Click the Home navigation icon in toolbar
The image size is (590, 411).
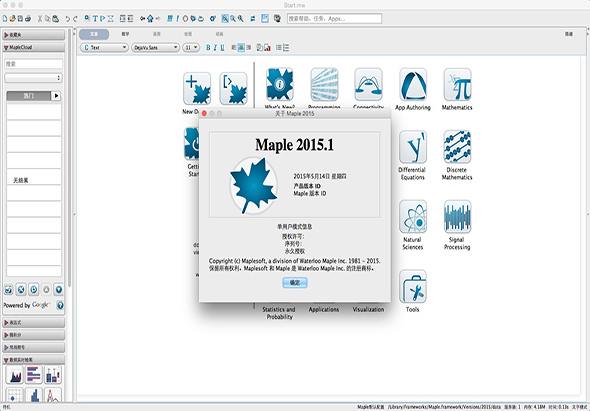[150, 18]
